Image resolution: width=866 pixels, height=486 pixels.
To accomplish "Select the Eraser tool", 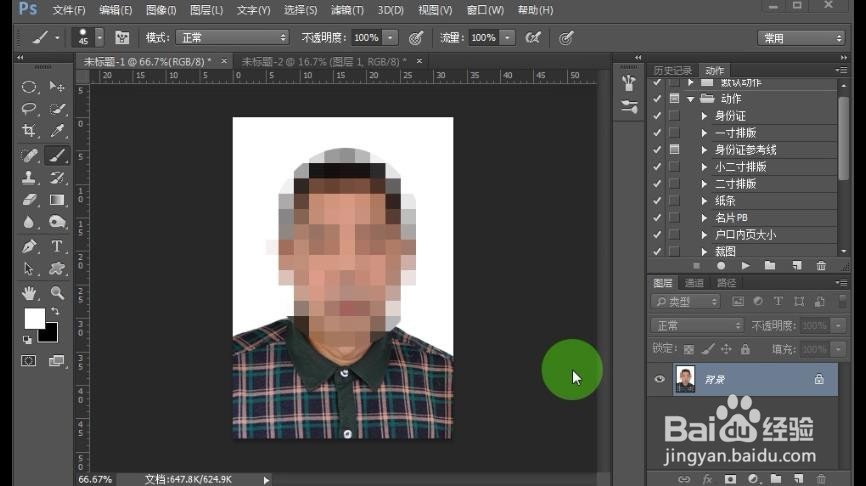I will click(x=29, y=200).
